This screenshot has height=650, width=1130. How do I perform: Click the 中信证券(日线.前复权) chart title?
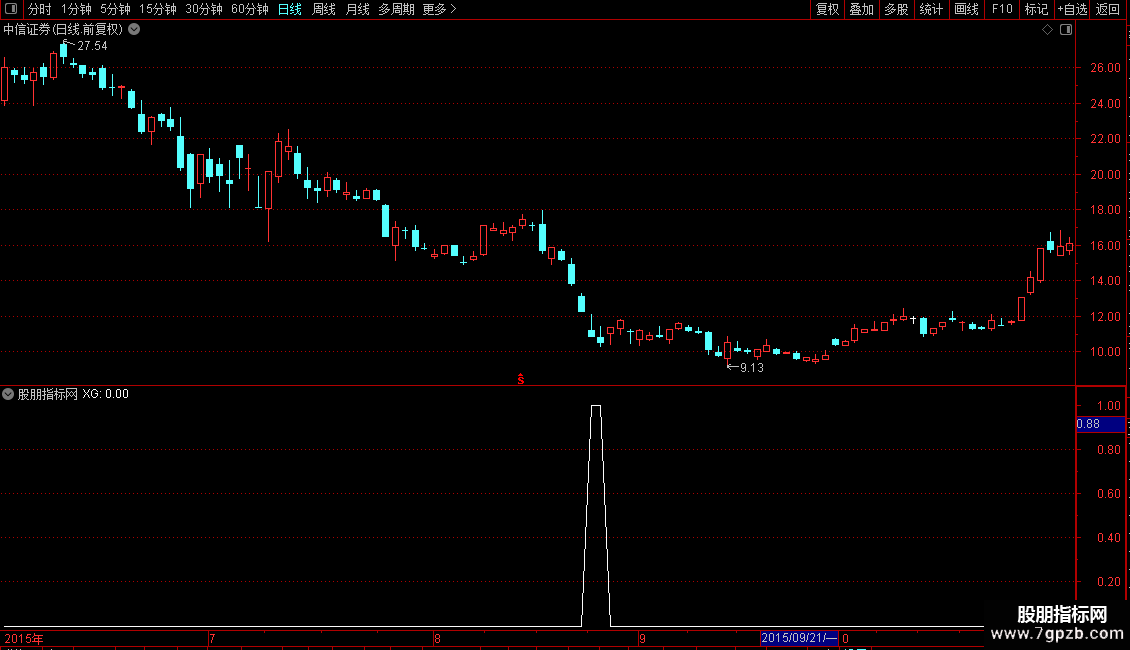click(63, 30)
